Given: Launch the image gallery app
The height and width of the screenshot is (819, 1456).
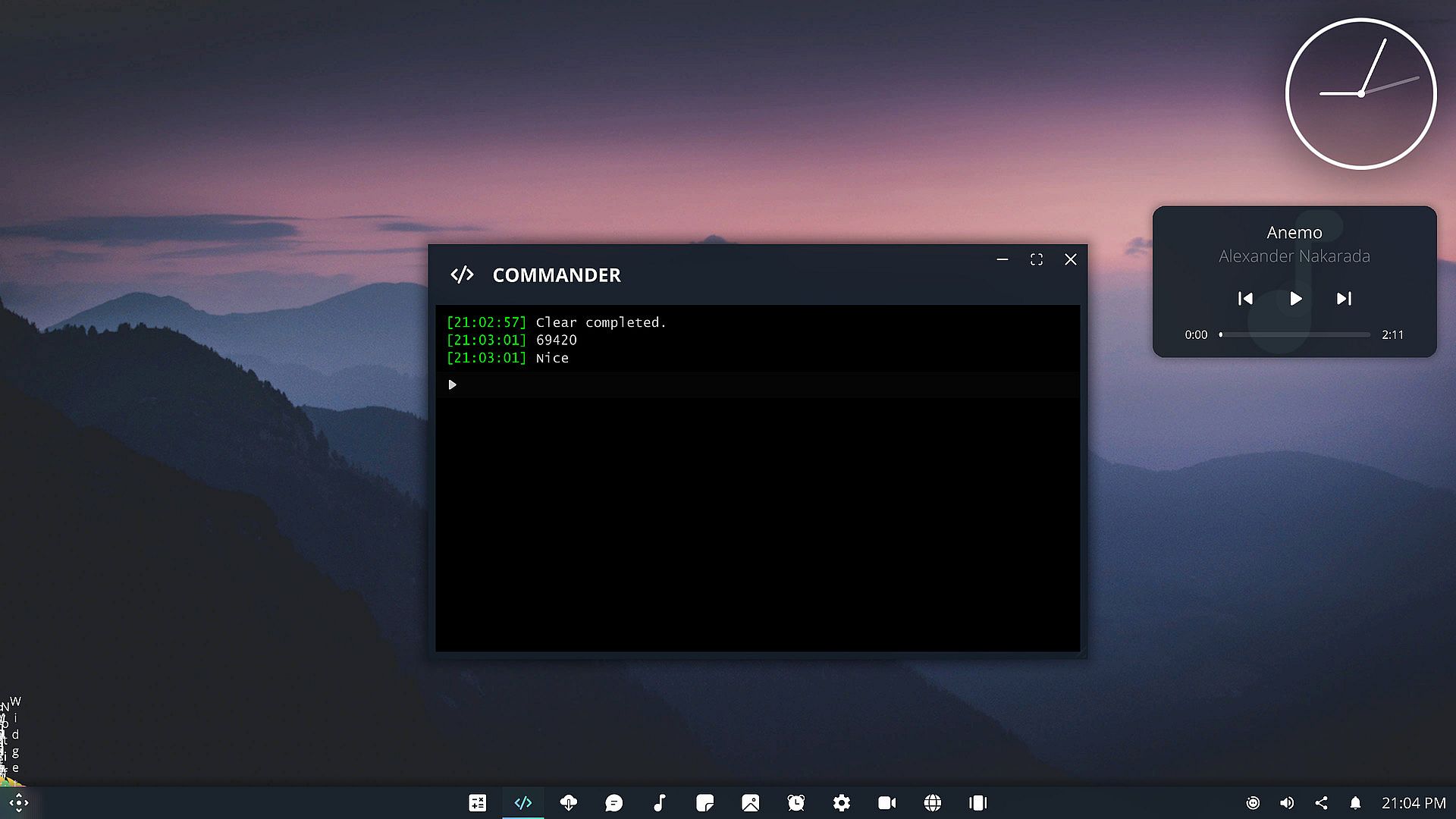Looking at the screenshot, I should [751, 803].
